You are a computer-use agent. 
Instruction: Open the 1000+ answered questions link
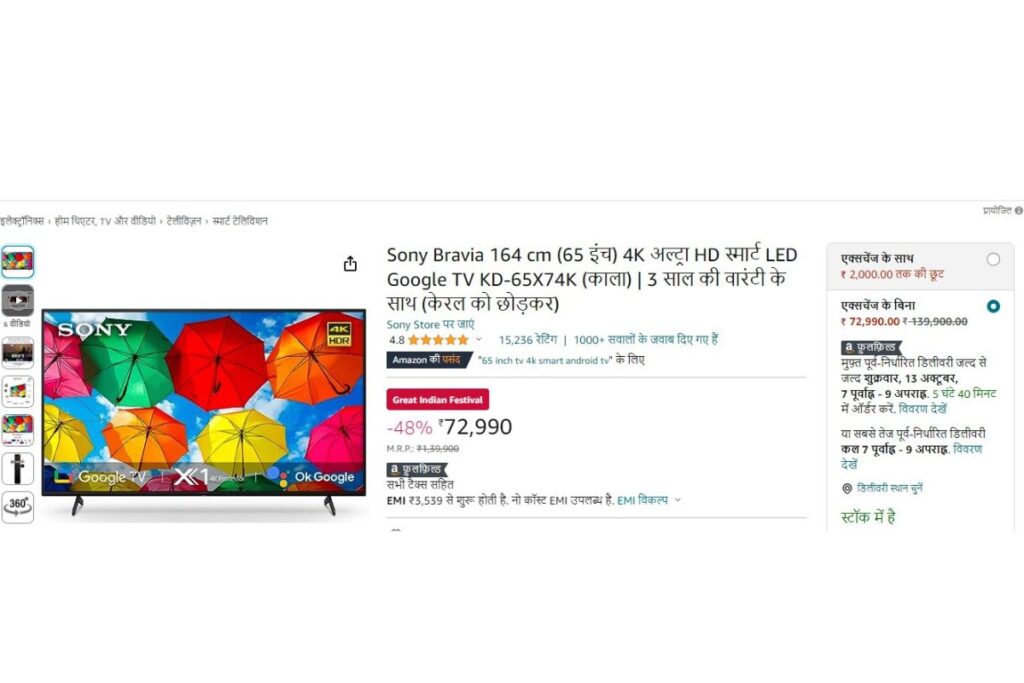pos(646,340)
